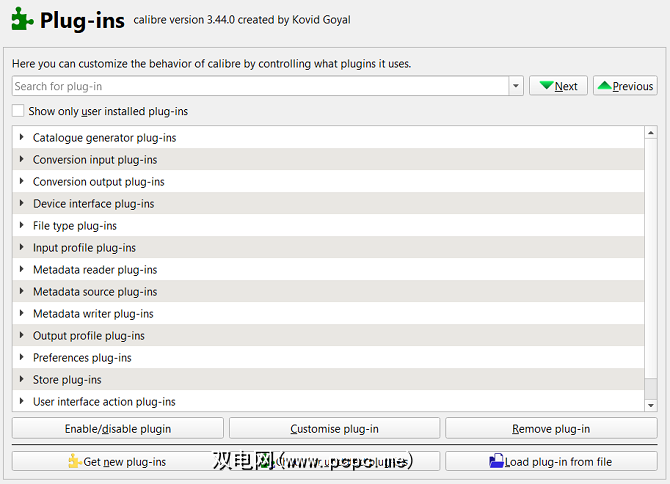
Task: Select the 'Input profile plug-ins' label
Action: (84, 248)
